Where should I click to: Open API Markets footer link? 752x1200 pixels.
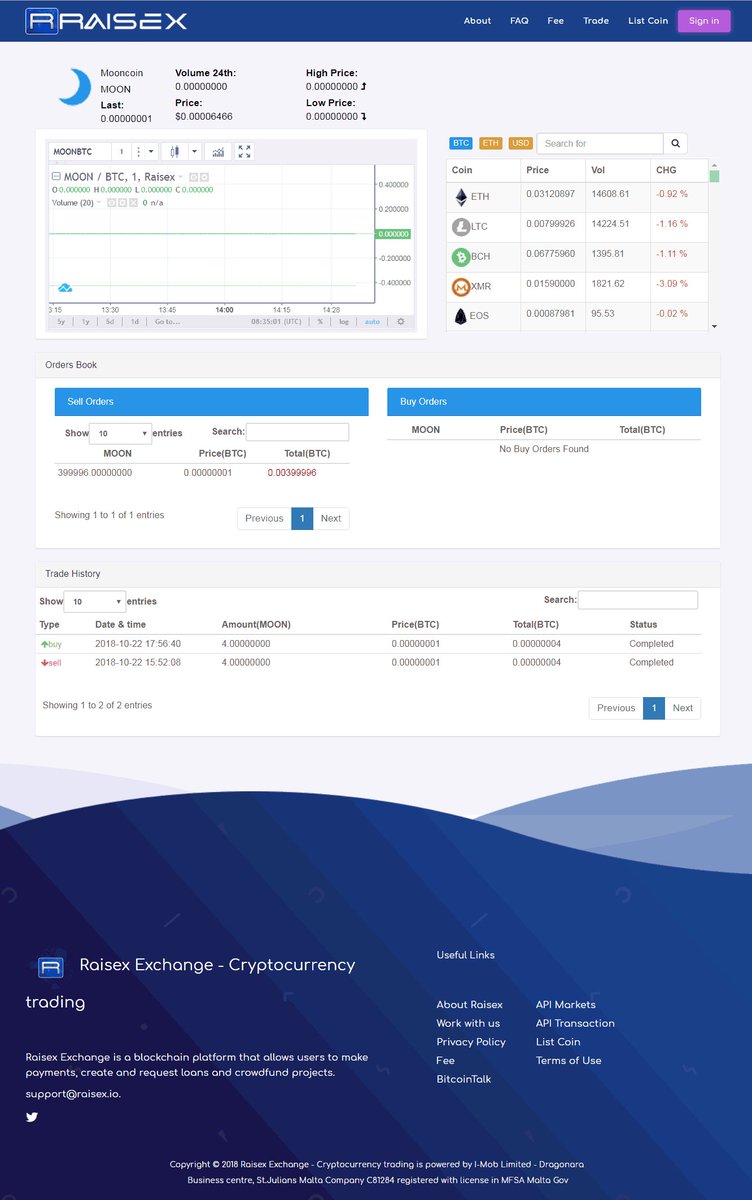tap(566, 1004)
